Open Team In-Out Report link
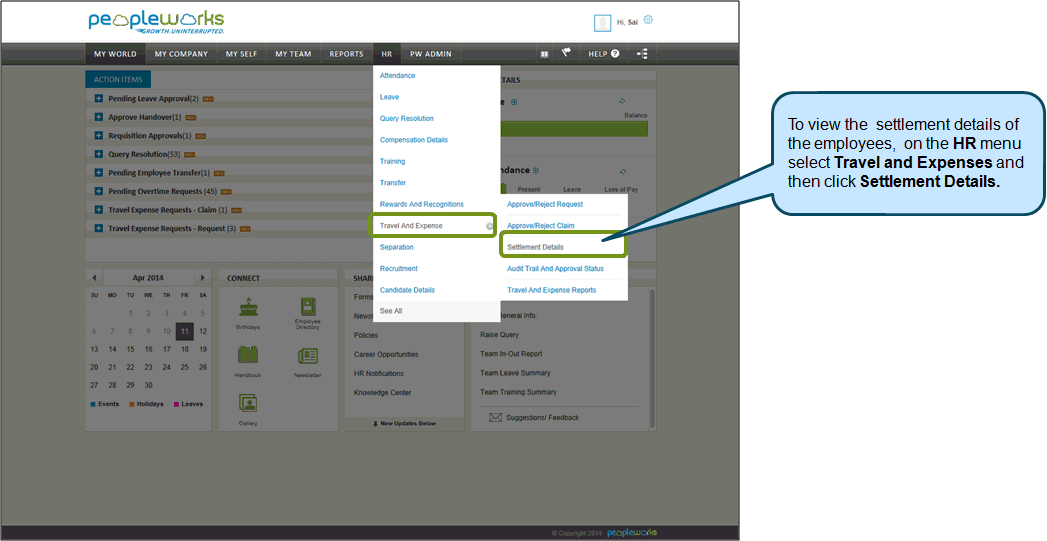The image size is (1047, 541). tap(511, 354)
